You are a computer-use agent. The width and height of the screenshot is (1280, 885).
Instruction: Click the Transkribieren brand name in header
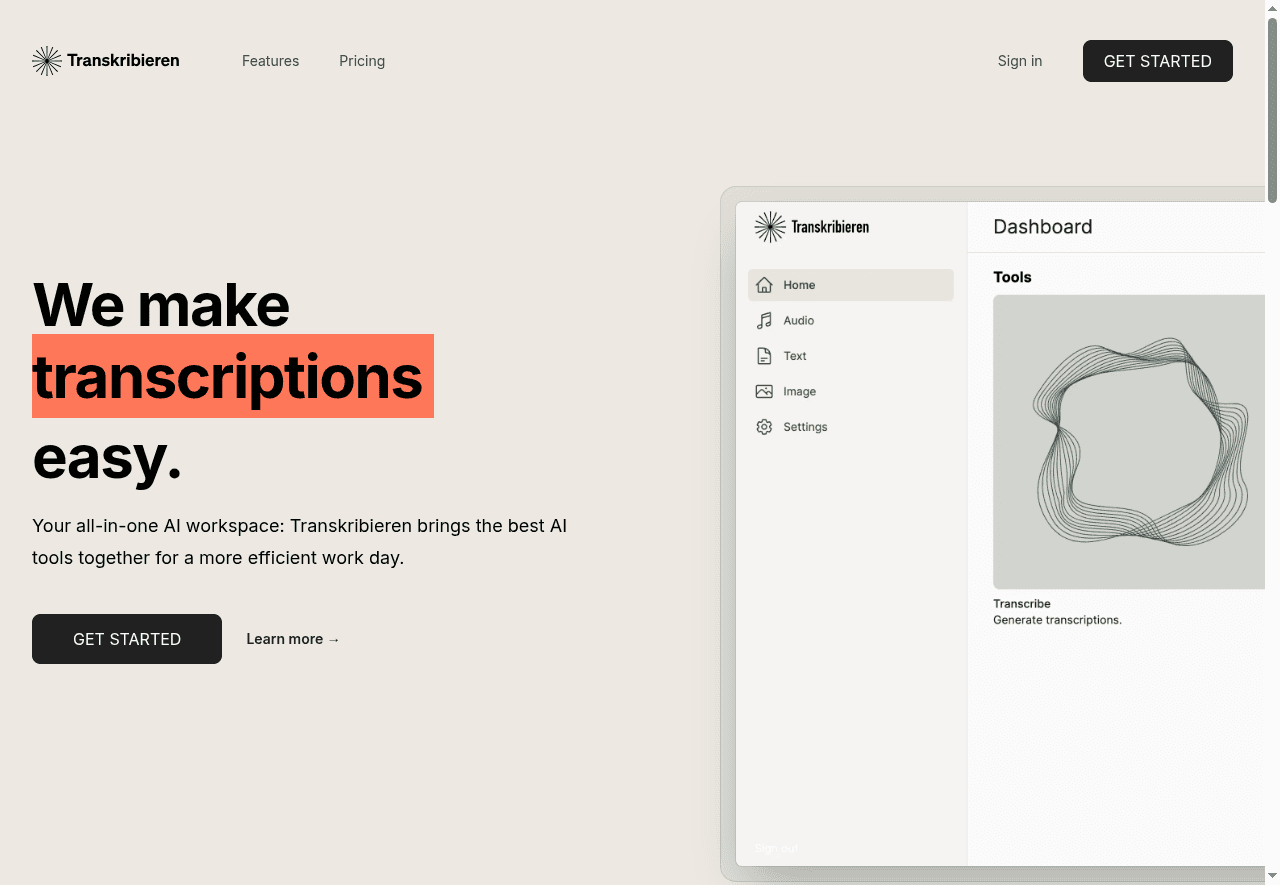point(123,61)
